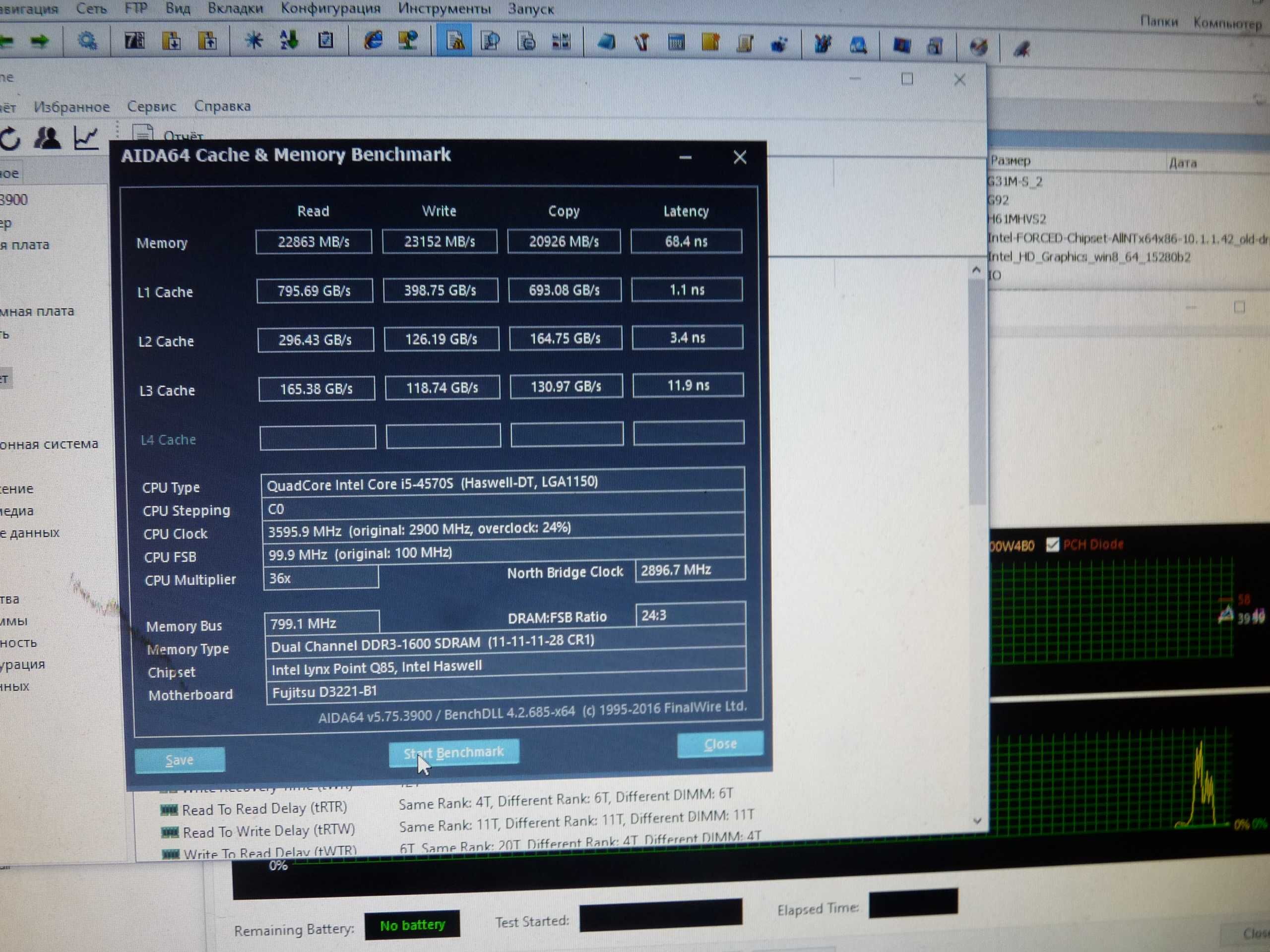The height and width of the screenshot is (952, 1270).
Task: Click scrollbar down arrow in AIDA64 window
Action: coord(977,821)
